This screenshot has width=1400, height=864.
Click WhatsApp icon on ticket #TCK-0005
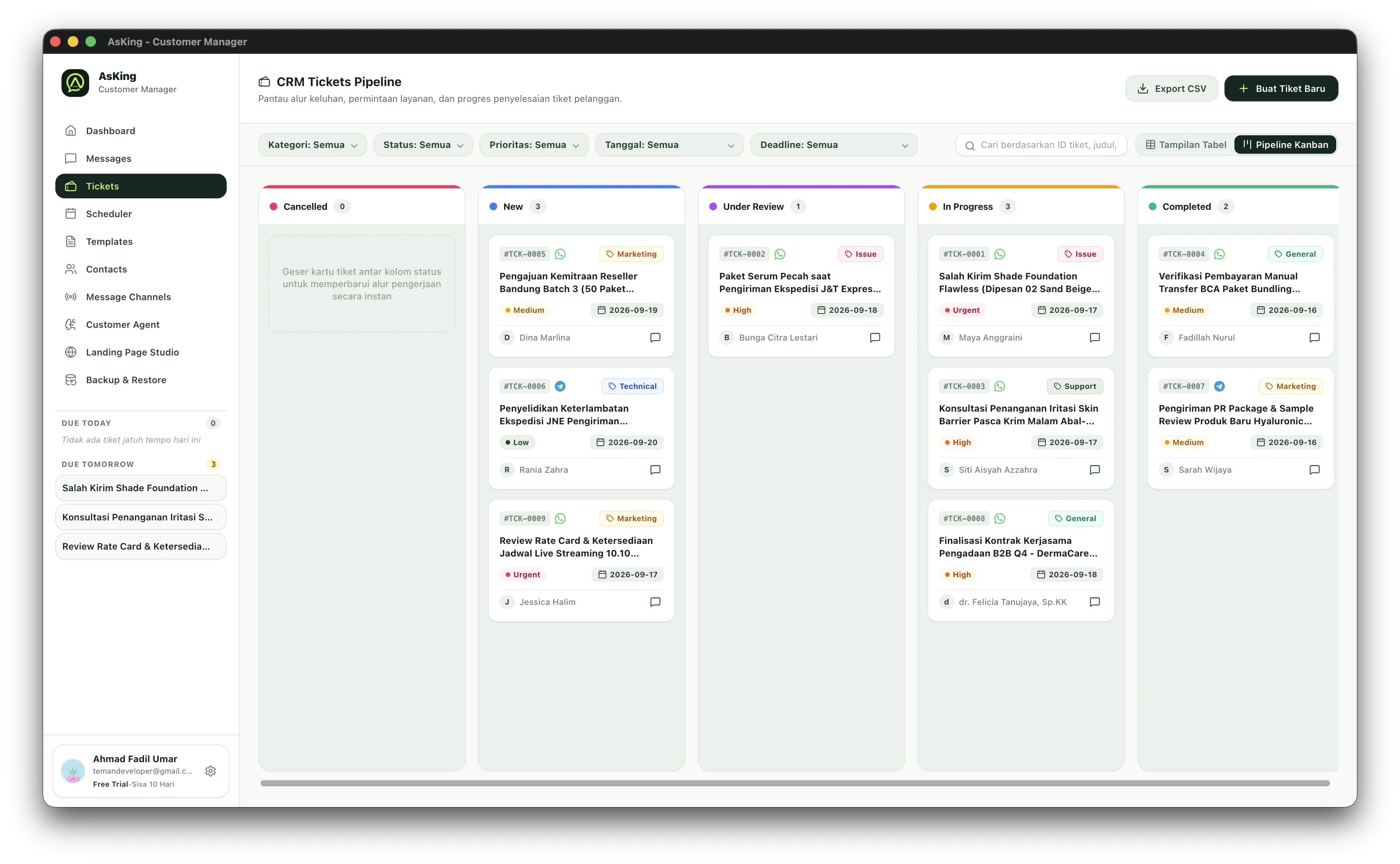pyautogui.click(x=560, y=254)
